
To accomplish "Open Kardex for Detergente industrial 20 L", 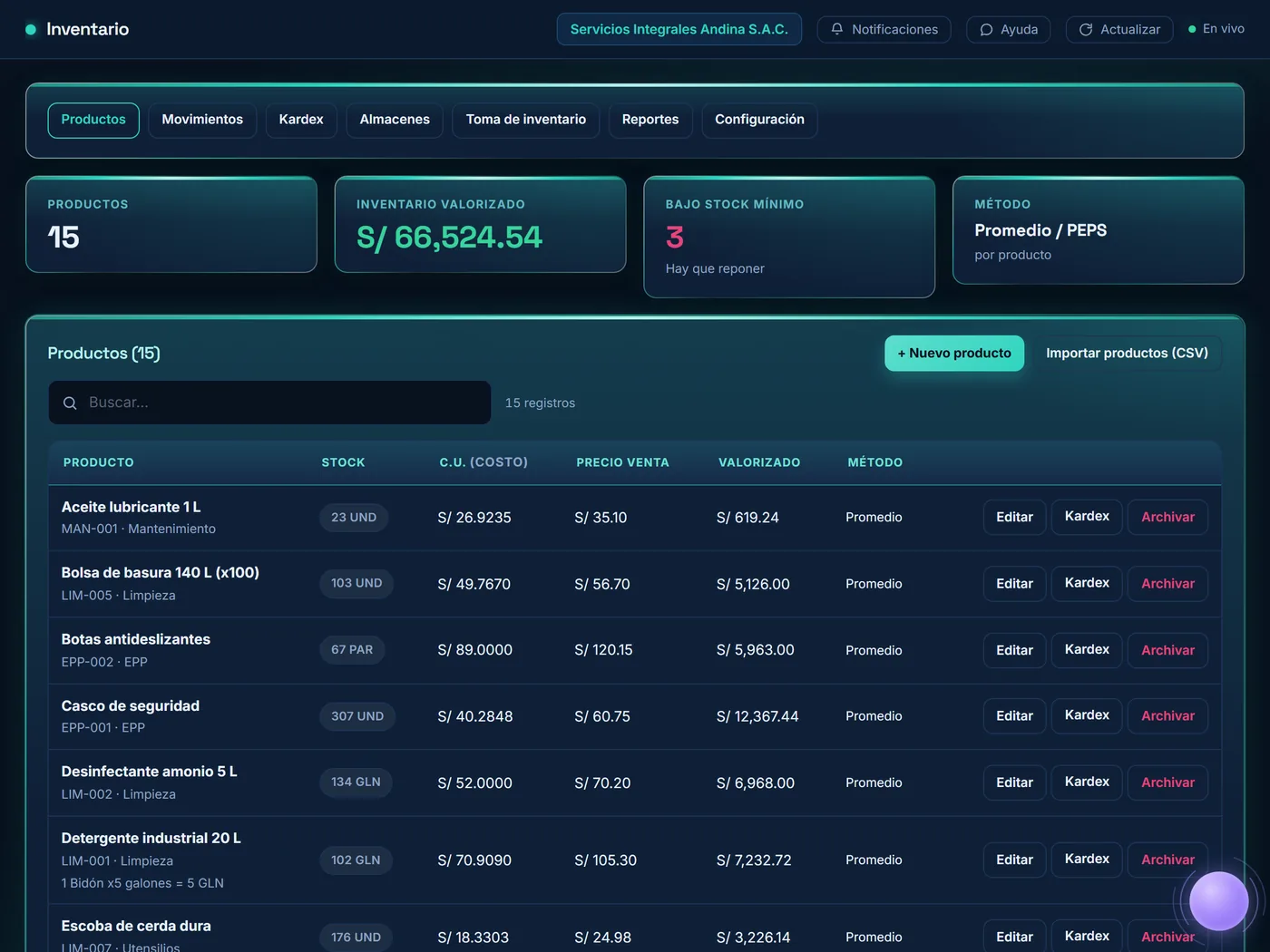I will (x=1087, y=860).
